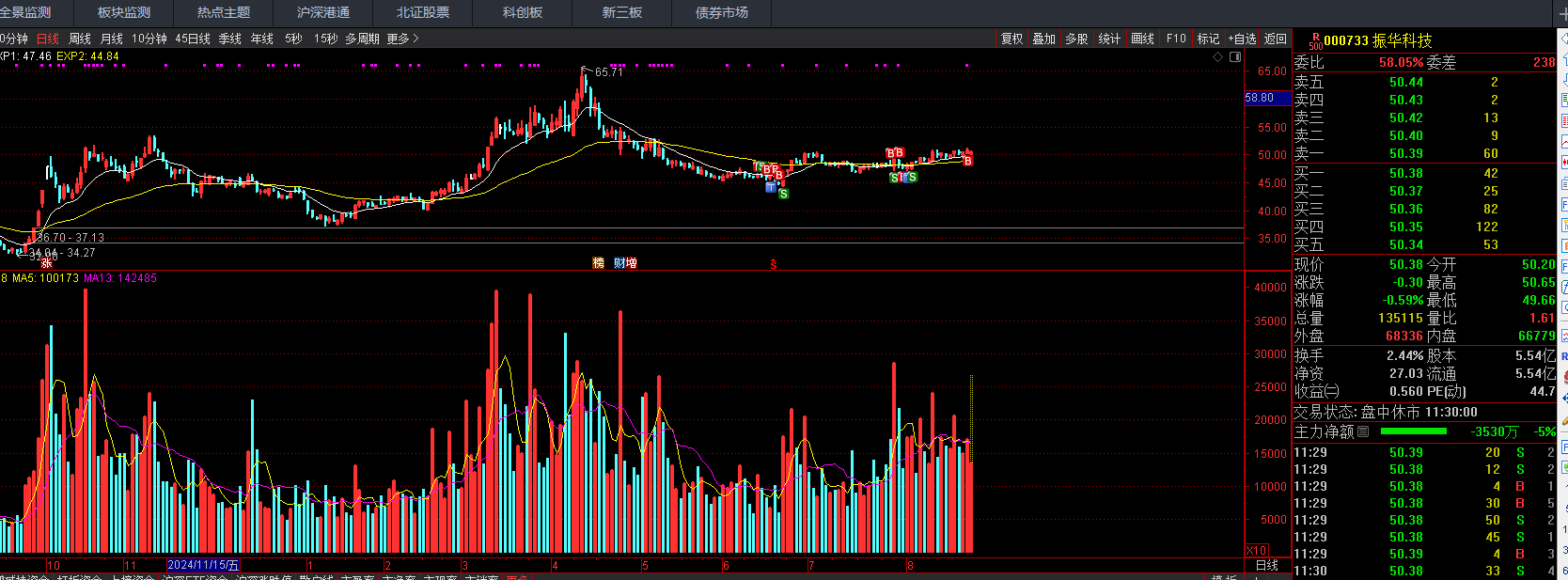
Task: Click the 榜 badge under the price chart
Action: tap(598, 262)
